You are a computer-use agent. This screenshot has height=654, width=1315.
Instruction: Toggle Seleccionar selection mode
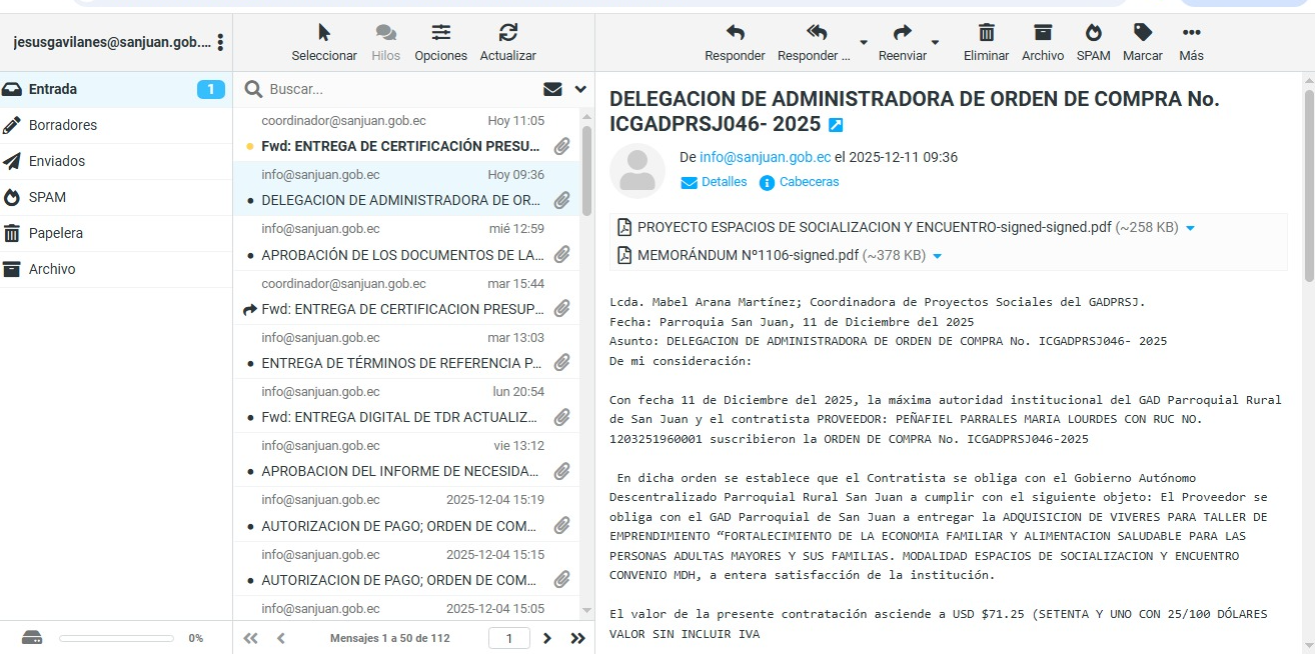click(x=324, y=34)
